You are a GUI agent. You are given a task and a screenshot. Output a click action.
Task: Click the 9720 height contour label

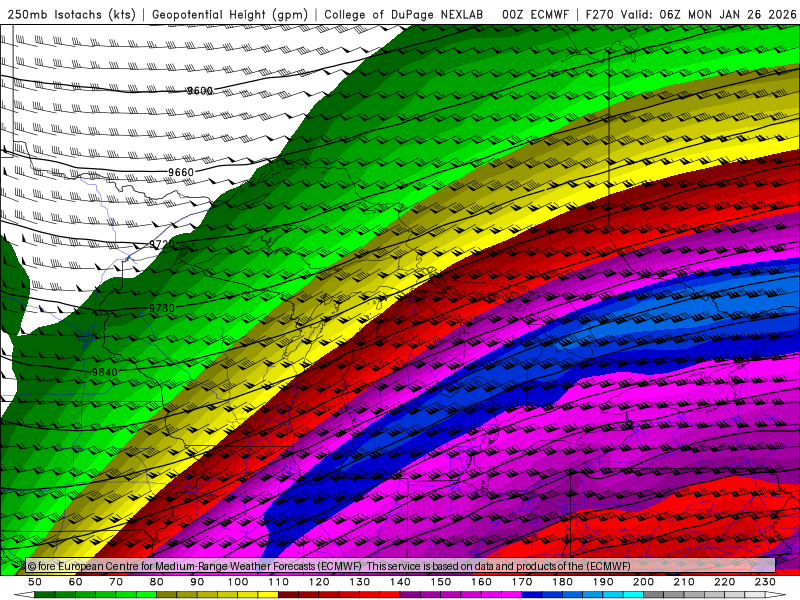(162, 245)
